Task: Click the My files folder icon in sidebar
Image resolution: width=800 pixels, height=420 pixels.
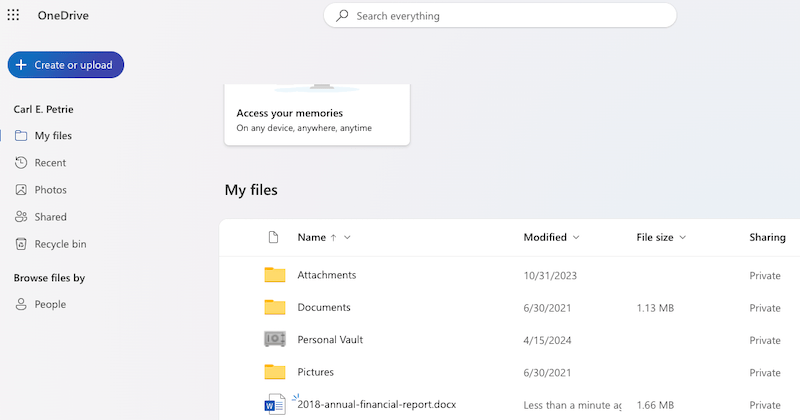Action: point(21,136)
